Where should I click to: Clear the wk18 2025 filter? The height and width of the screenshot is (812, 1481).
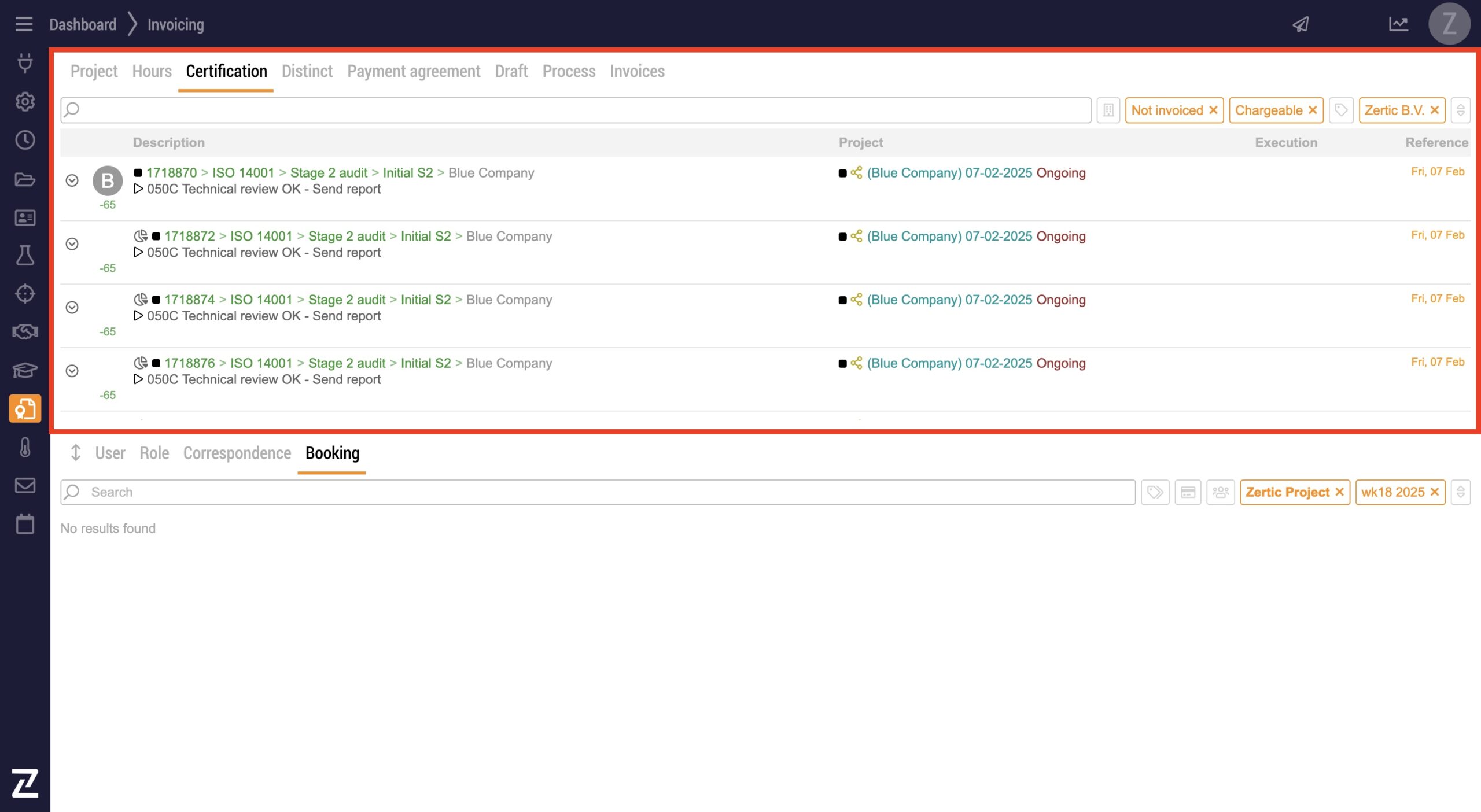click(1435, 492)
